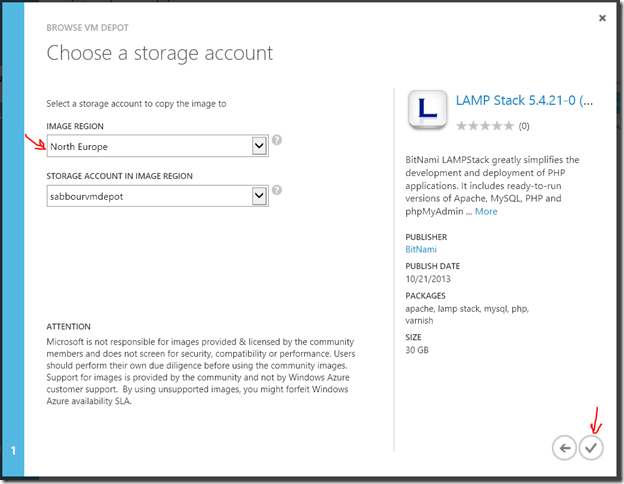Click the rating count (0)
This screenshot has height=484, width=624.
[x=524, y=126]
